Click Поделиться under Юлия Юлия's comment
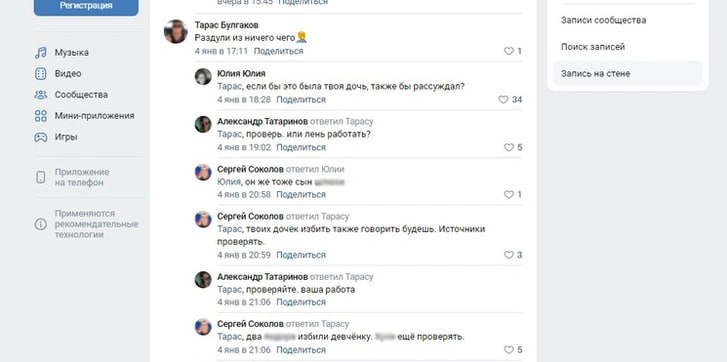 click(x=301, y=100)
